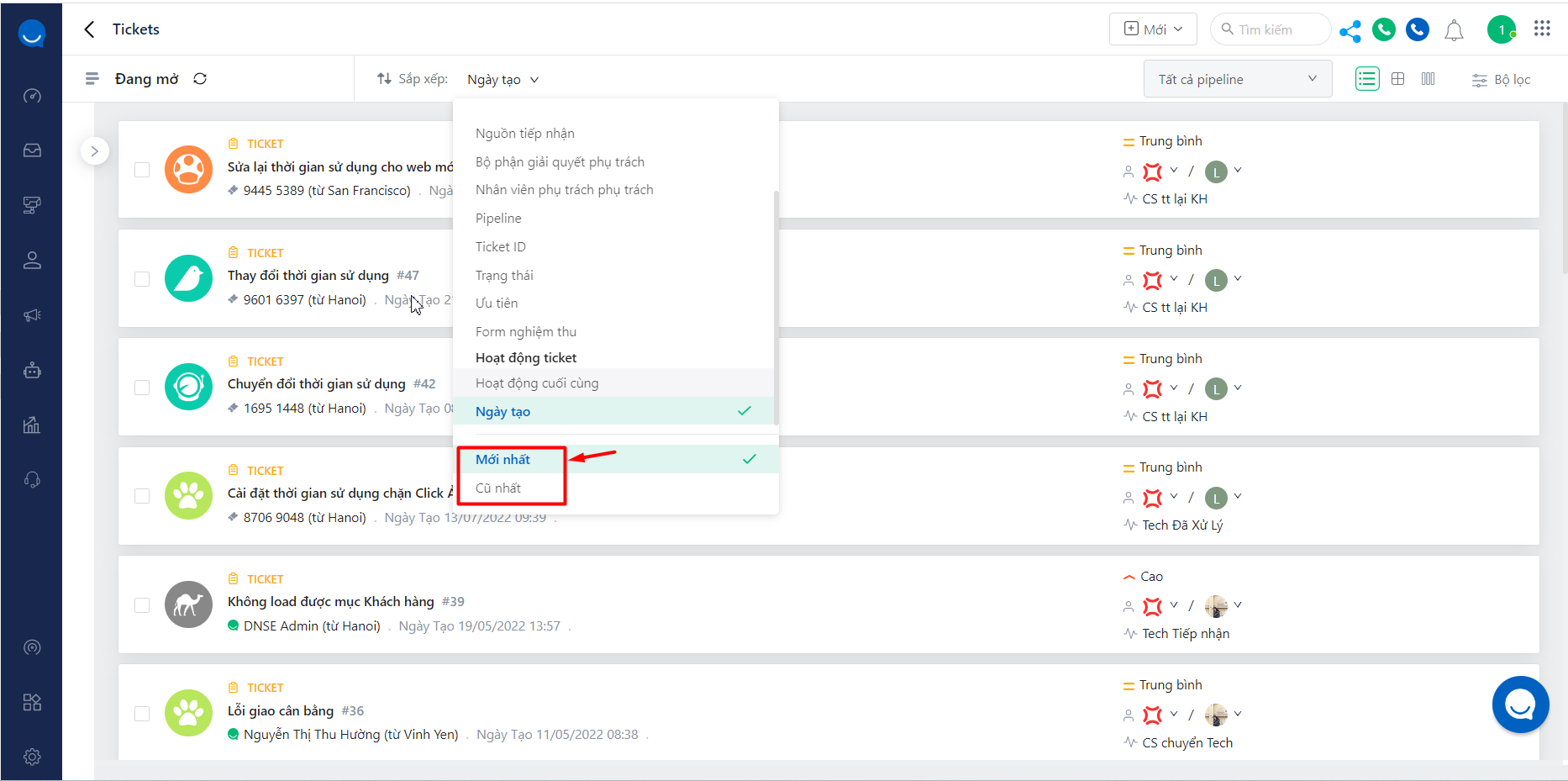Expand the Mới create dropdown

(x=1153, y=29)
